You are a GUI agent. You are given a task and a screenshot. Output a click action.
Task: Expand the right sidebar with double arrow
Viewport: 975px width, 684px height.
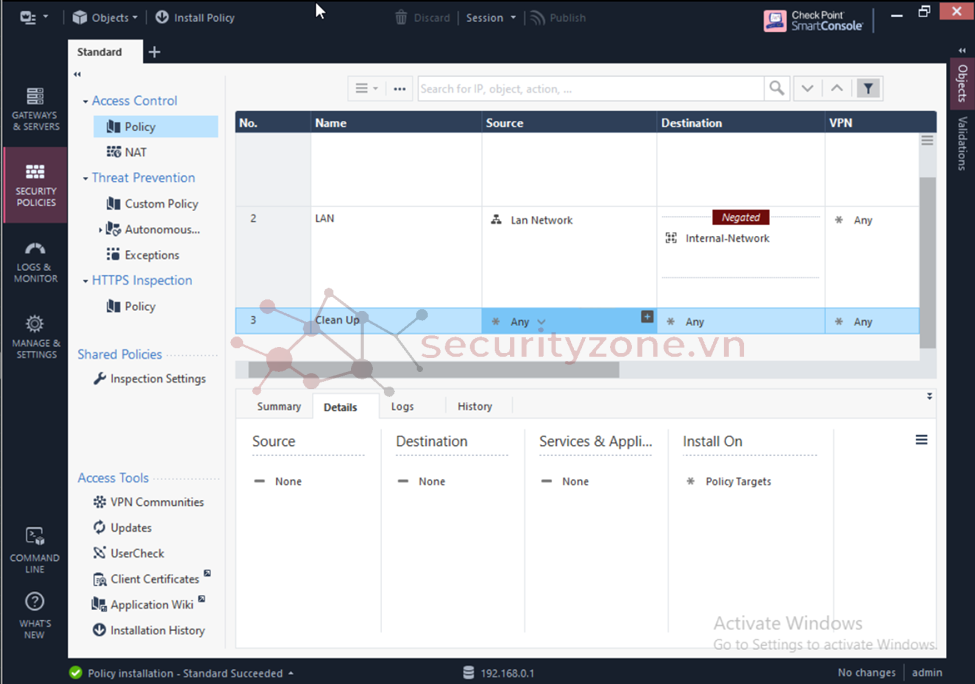coord(962,50)
